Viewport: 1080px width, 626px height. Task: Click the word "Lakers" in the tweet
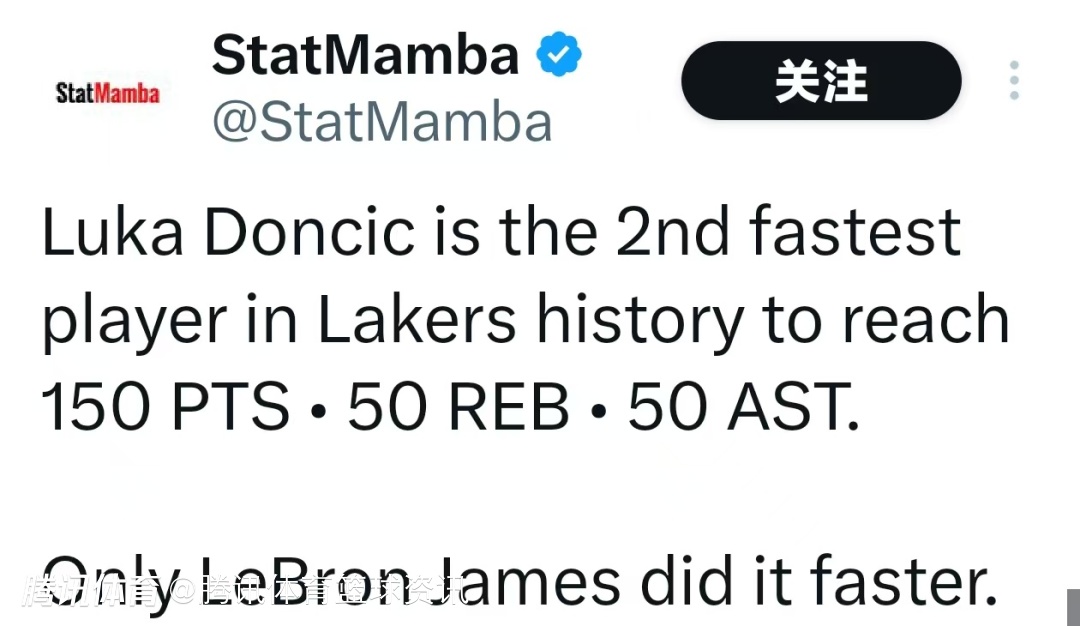(x=416, y=321)
